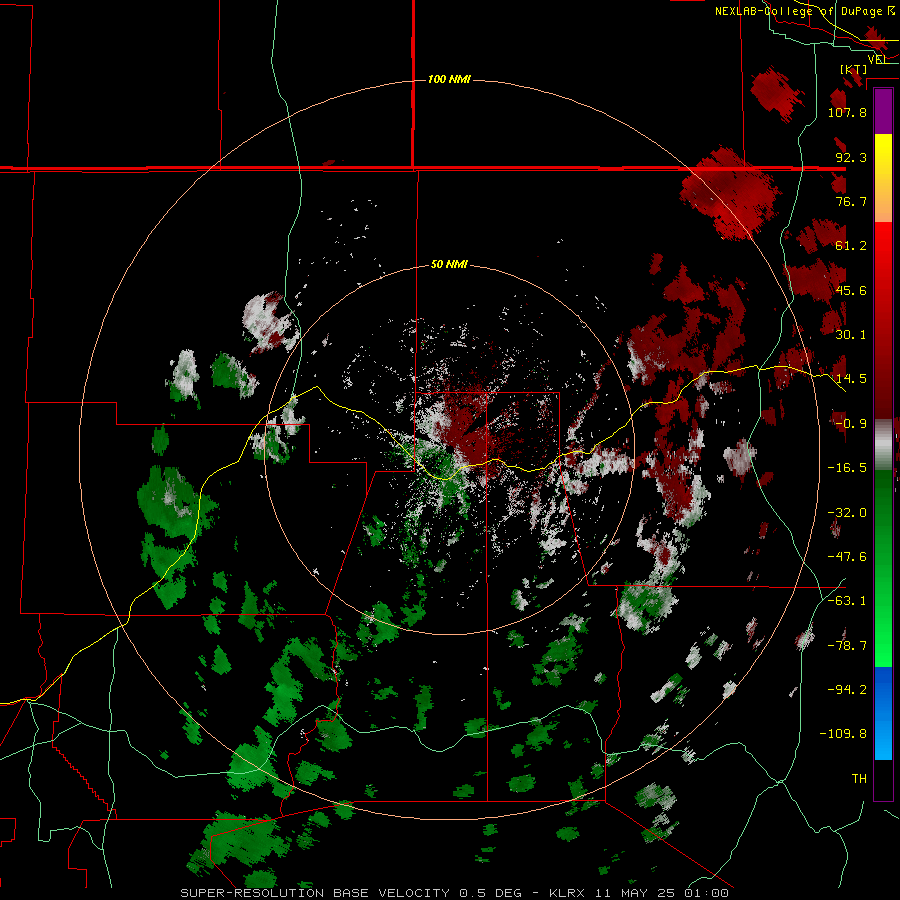Click the Super-Resolution Base Velocity KLRX caption

tap(455, 893)
